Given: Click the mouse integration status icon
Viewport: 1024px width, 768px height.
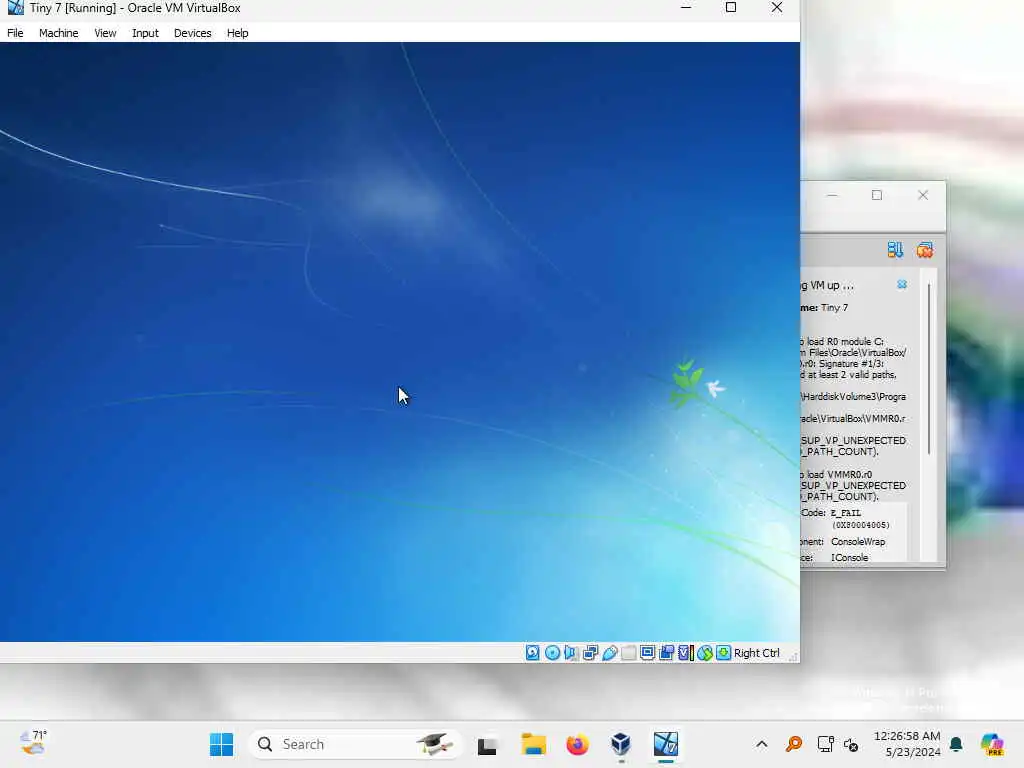Looking at the screenshot, I should [x=705, y=652].
